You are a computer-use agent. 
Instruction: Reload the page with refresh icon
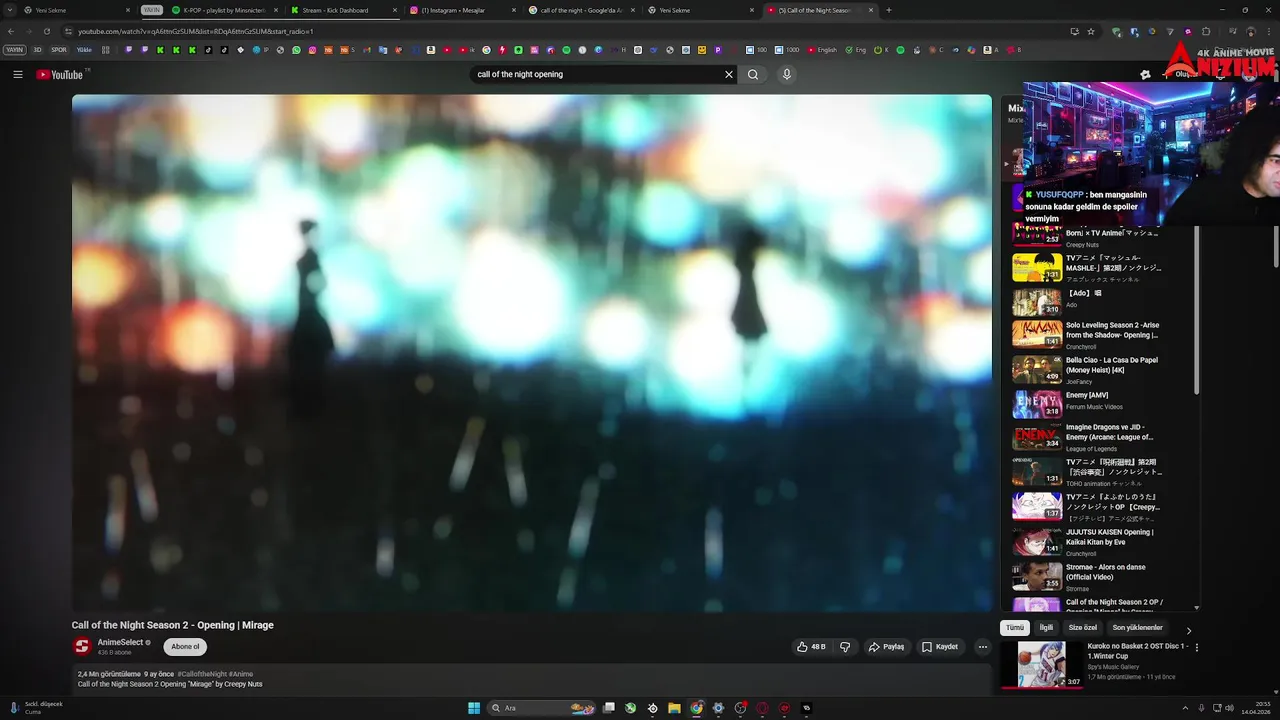pyautogui.click(x=47, y=31)
